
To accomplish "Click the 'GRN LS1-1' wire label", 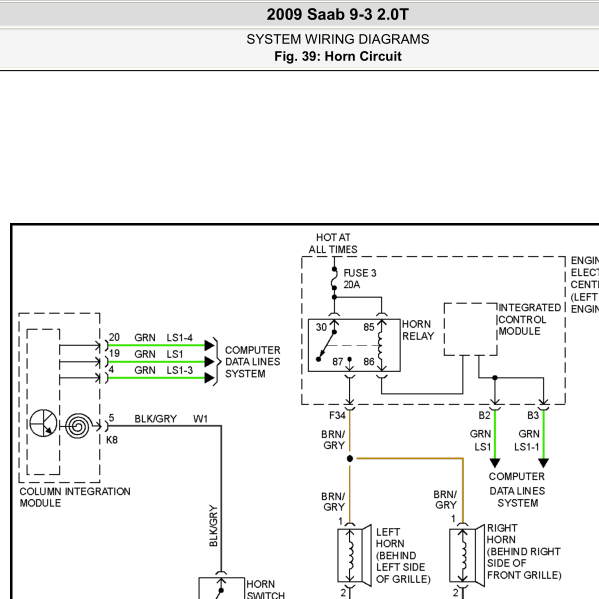I will [527, 440].
